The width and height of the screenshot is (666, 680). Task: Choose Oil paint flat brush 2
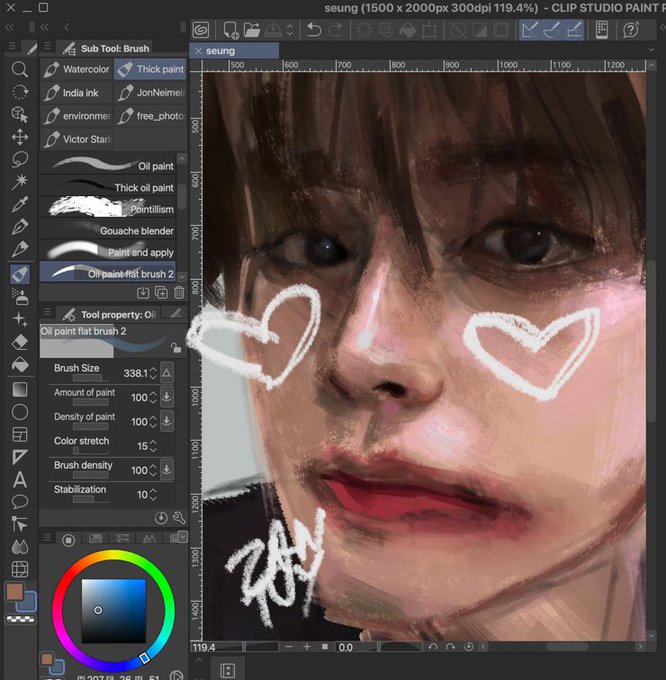[x=108, y=272]
